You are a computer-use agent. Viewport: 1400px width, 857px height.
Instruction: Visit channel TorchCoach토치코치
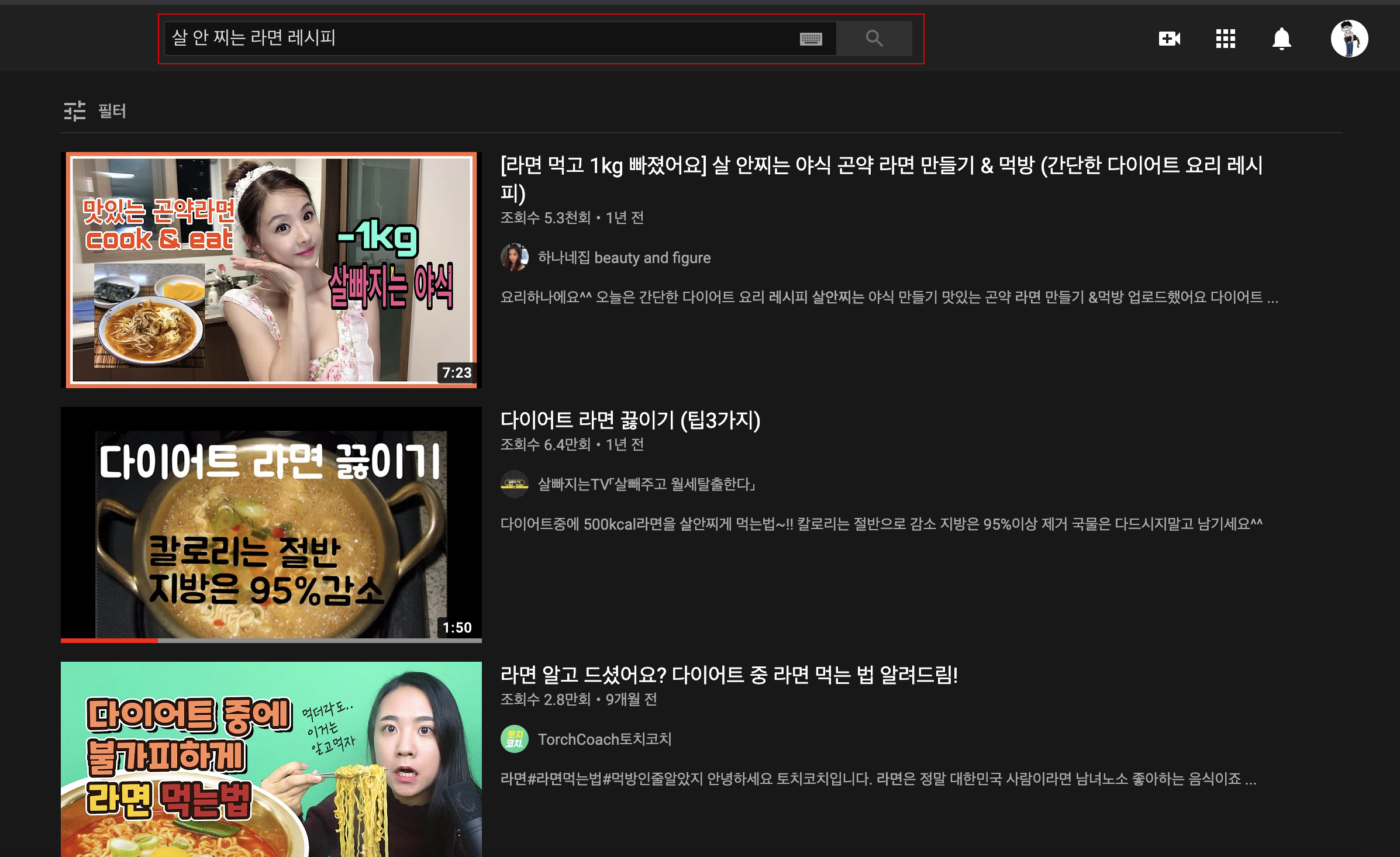pos(605,739)
